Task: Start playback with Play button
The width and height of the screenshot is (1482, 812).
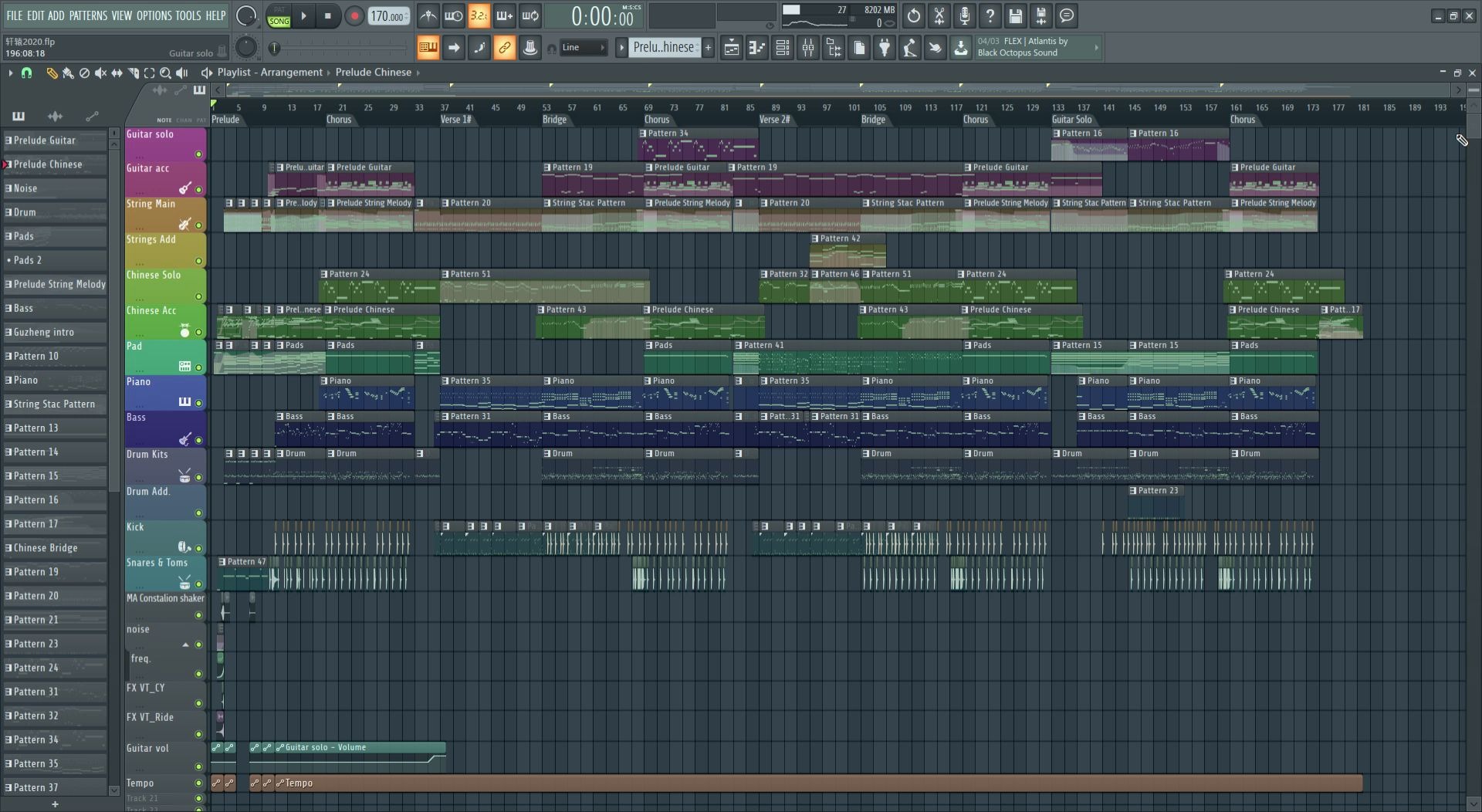Action: click(303, 16)
